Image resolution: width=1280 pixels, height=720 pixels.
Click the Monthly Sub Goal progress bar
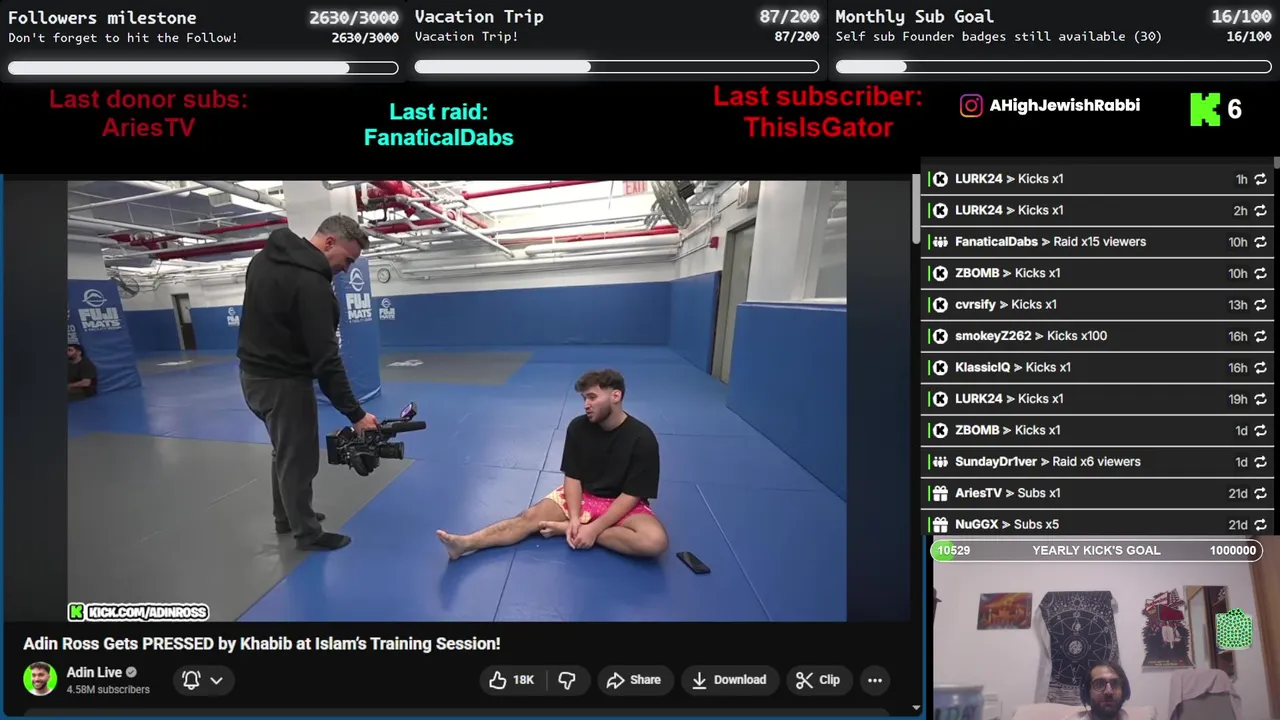1054,67
